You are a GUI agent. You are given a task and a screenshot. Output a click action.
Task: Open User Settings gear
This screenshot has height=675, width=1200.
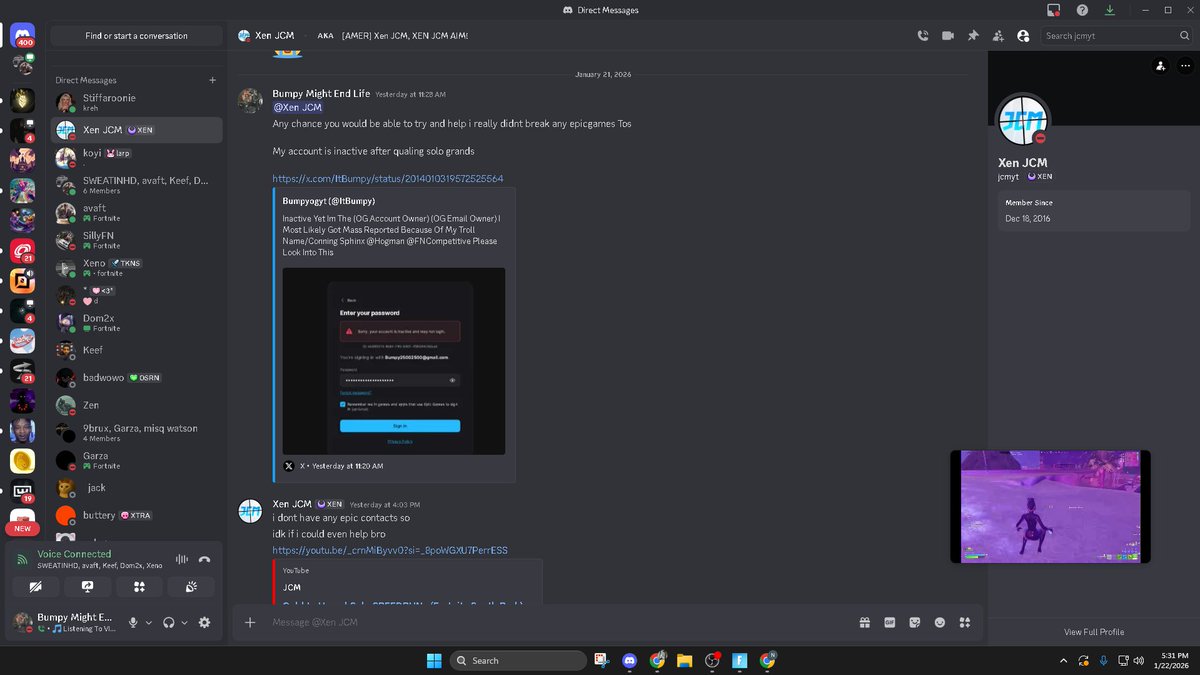pos(205,622)
